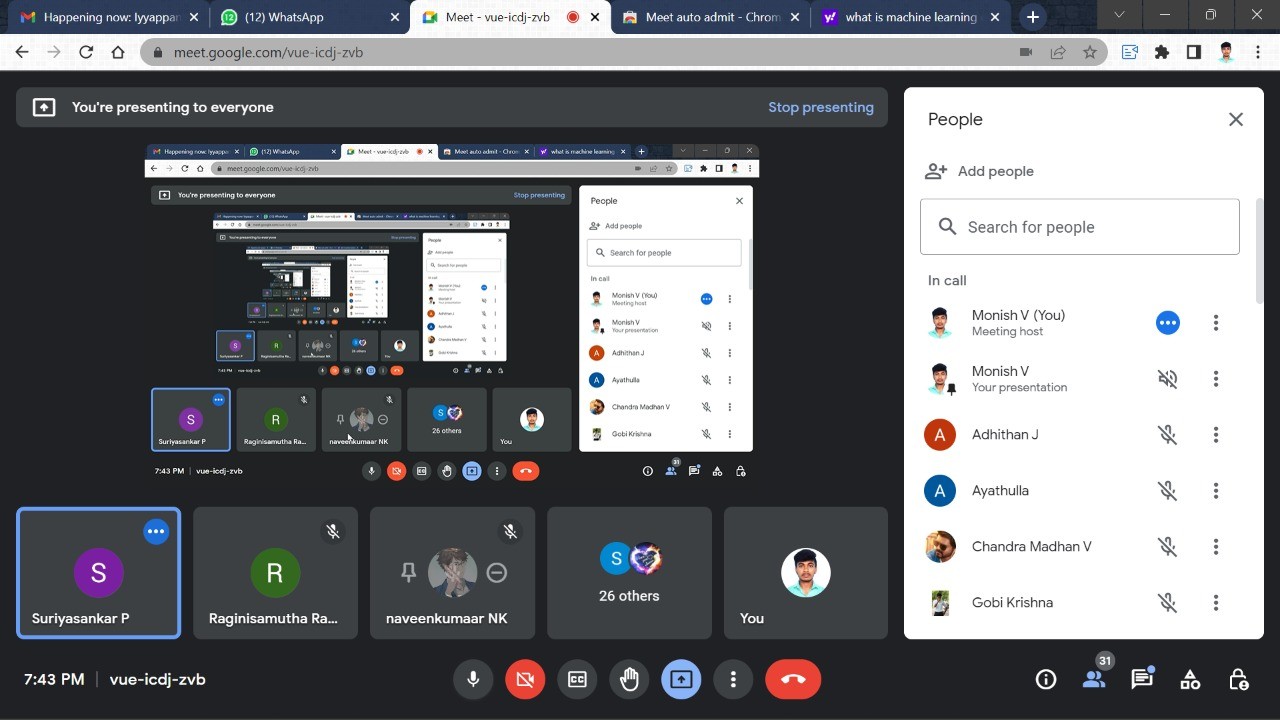This screenshot has height=720, width=1280.
Task: Click the raise hand icon
Action: [629, 679]
